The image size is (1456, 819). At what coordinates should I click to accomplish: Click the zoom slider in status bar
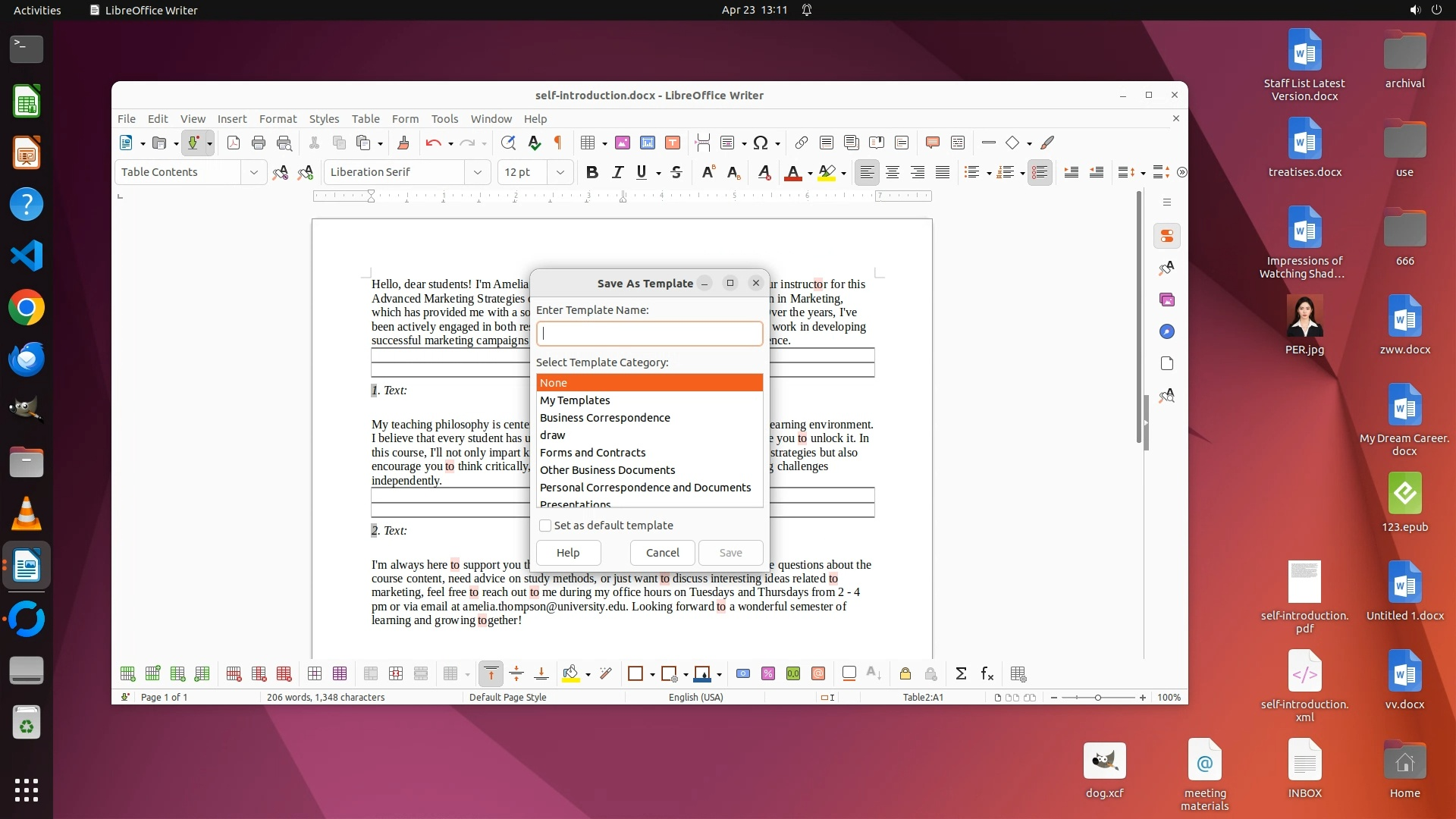click(x=1097, y=698)
